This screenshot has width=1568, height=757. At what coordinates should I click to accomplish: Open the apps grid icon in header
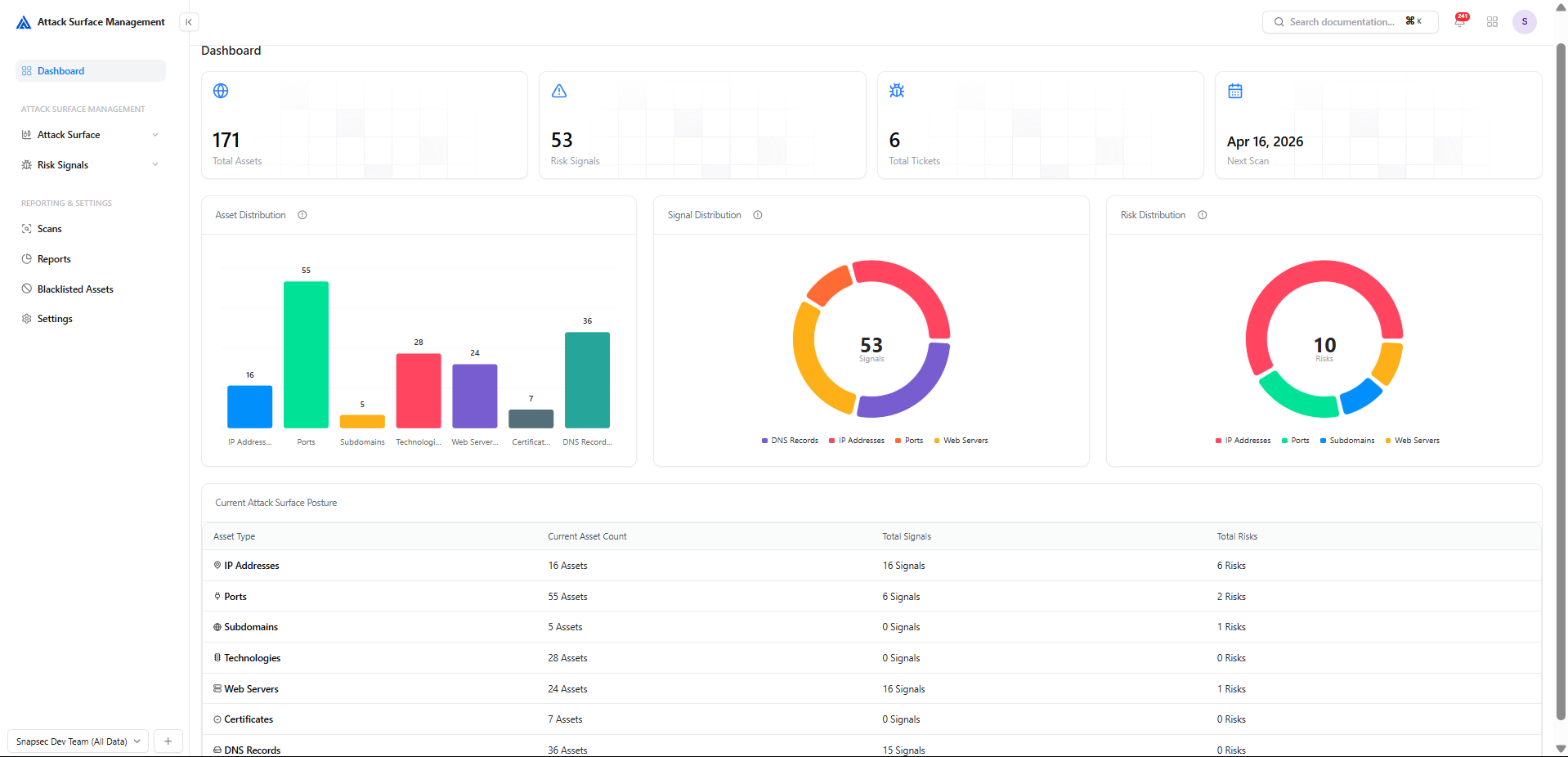click(1492, 22)
